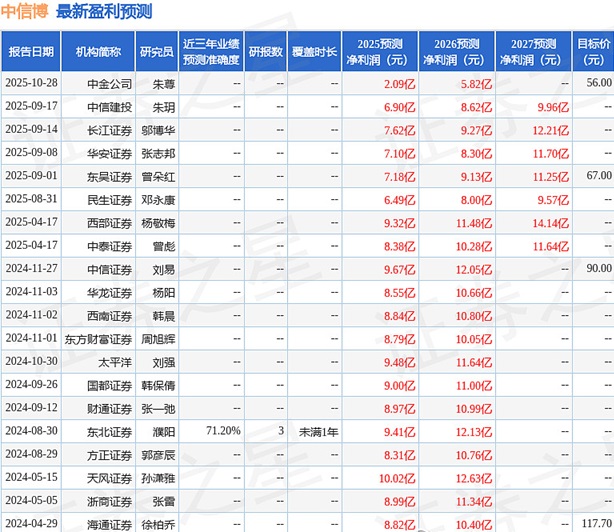
Task: Select institution 民生证券
Action: (x=109, y=200)
